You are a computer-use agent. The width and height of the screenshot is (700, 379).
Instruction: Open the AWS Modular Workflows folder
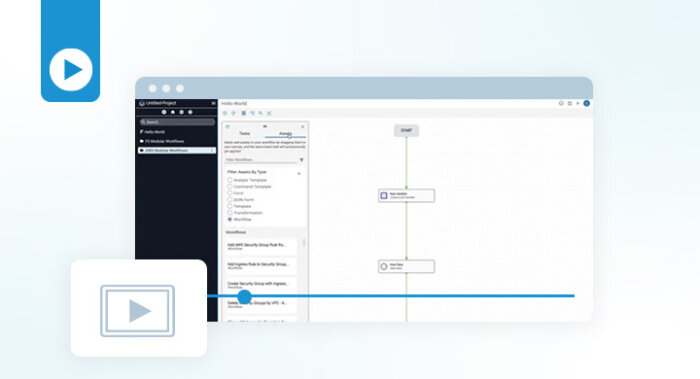[x=177, y=150]
